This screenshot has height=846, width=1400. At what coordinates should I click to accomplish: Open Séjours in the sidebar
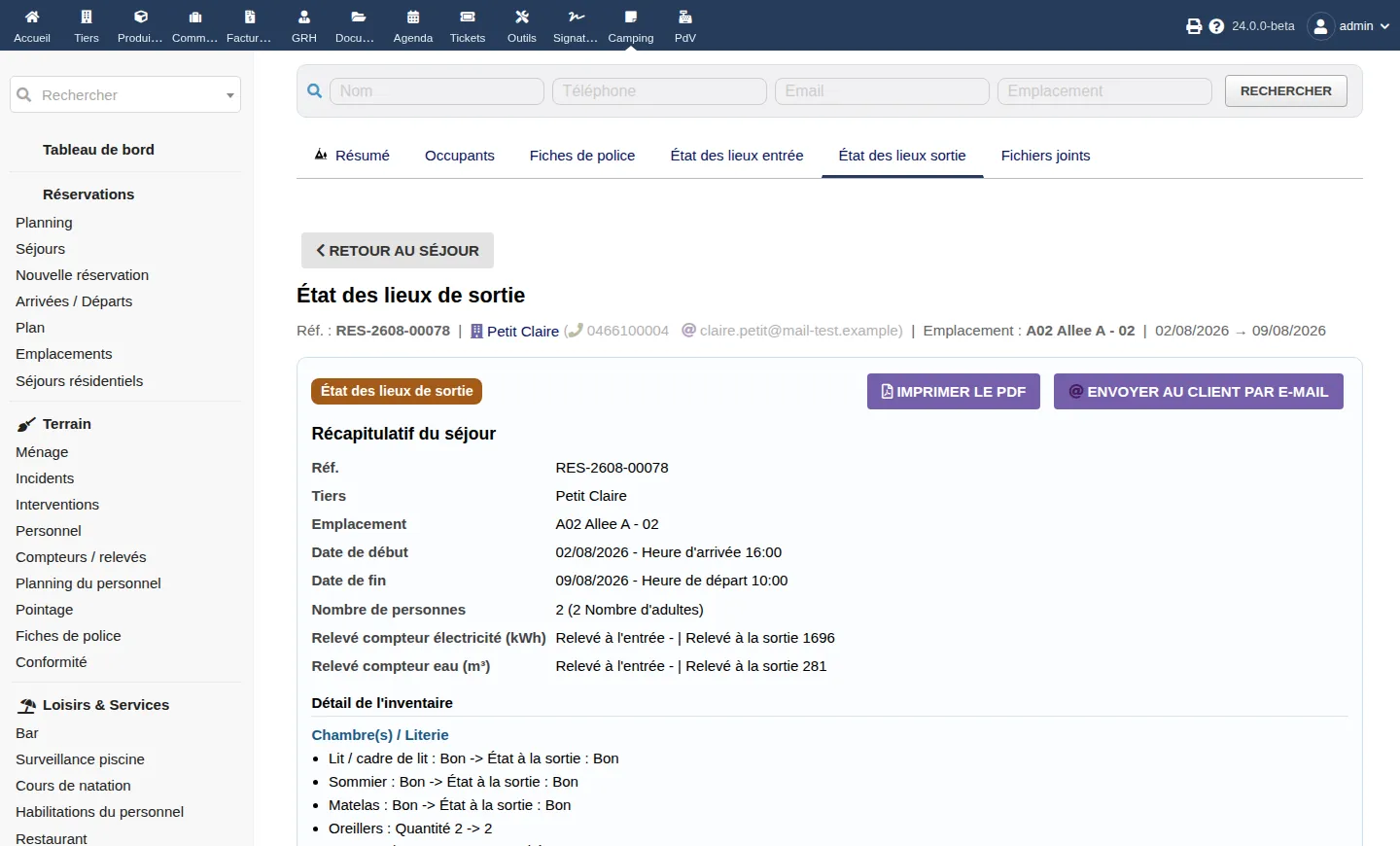click(41, 249)
